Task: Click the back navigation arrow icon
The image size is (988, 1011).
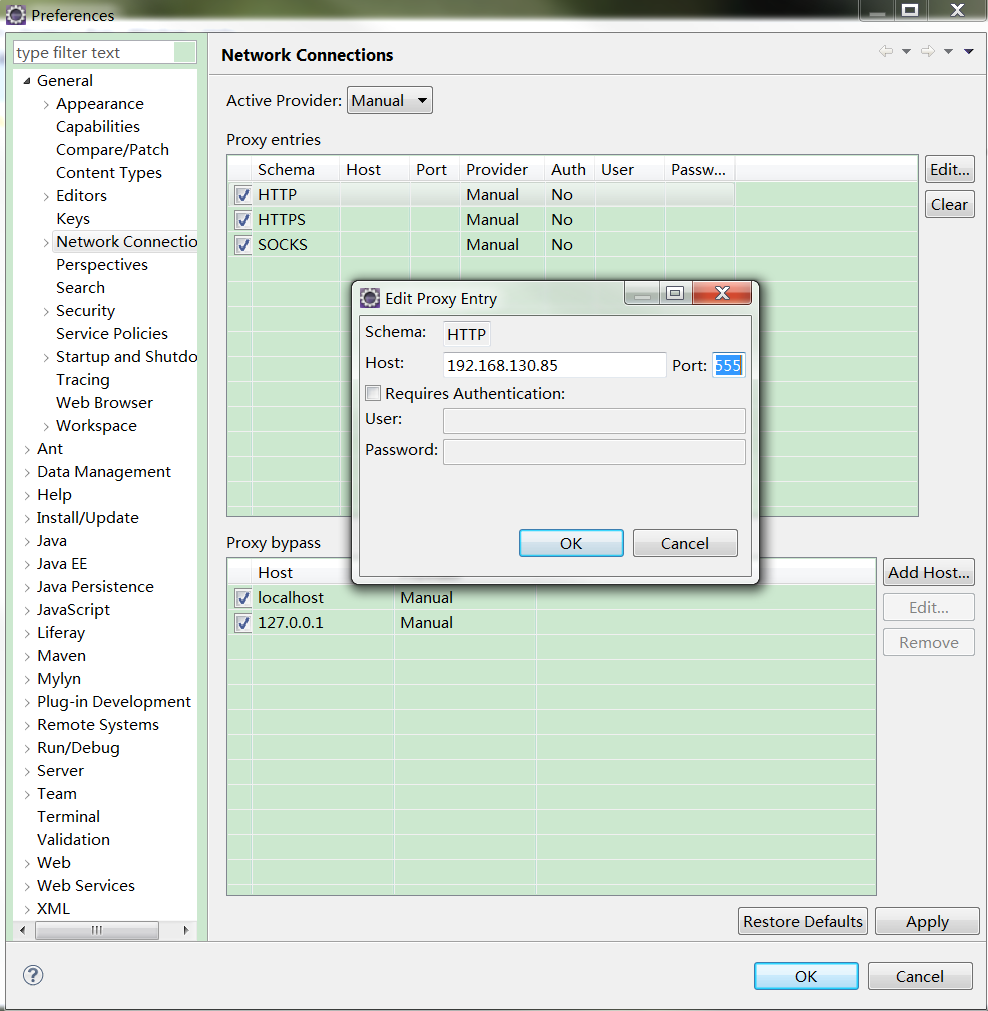Action: pyautogui.click(x=885, y=52)
